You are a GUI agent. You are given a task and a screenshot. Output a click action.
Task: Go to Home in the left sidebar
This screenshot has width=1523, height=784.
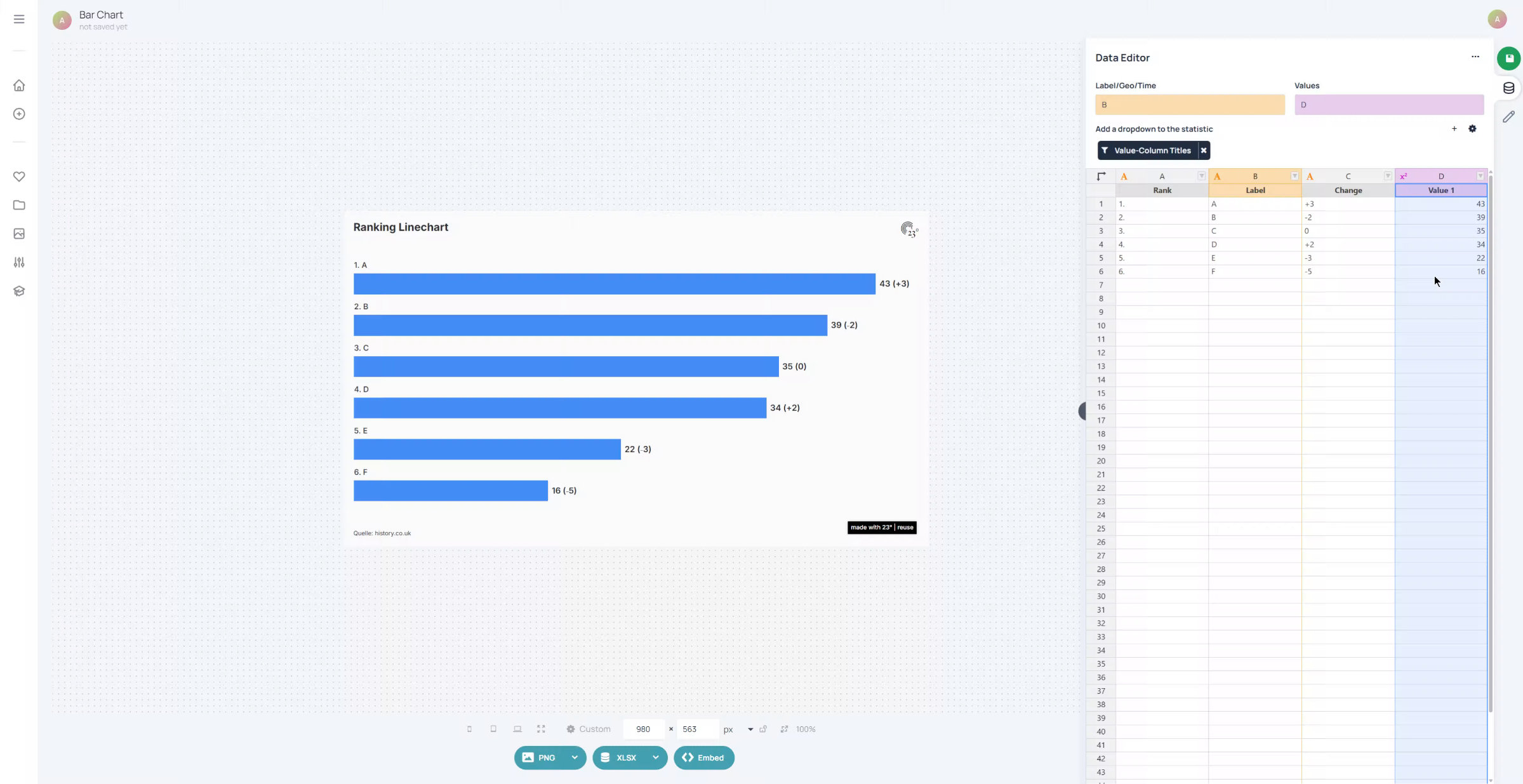pyautogui.click(x=19, y=85)
